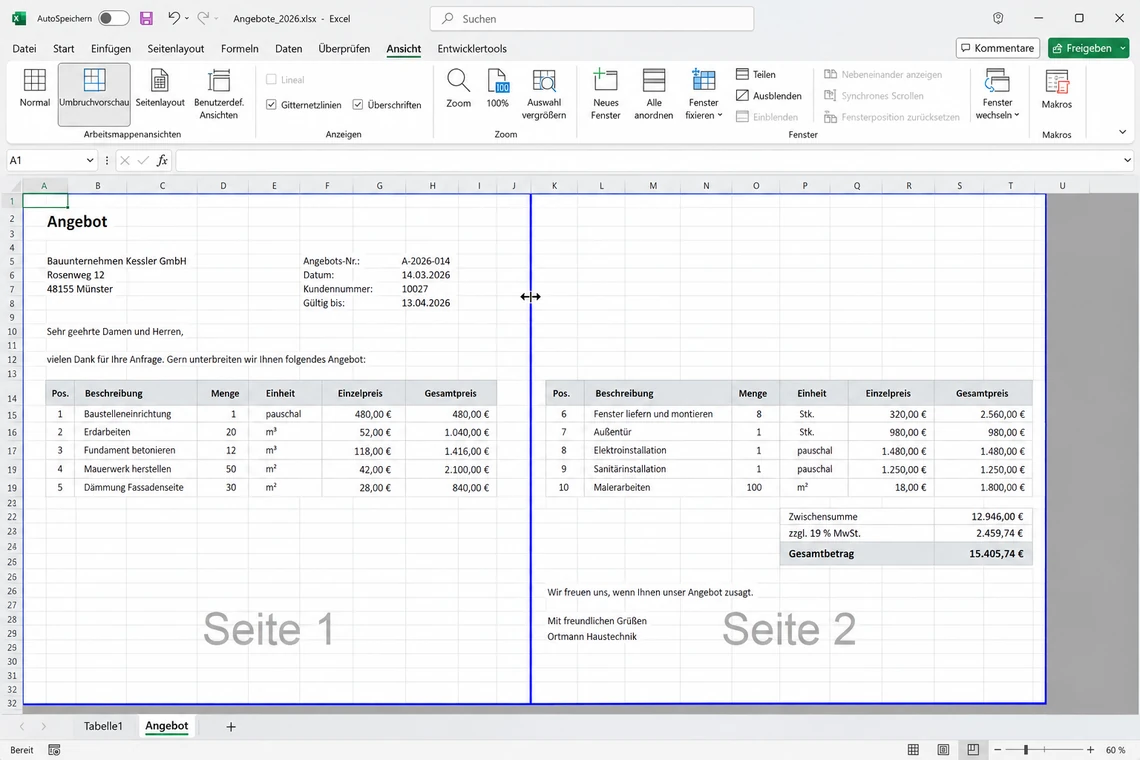Click in the formula bar input
Viewport: 1140px width, 760px height.
coord(647,160)
